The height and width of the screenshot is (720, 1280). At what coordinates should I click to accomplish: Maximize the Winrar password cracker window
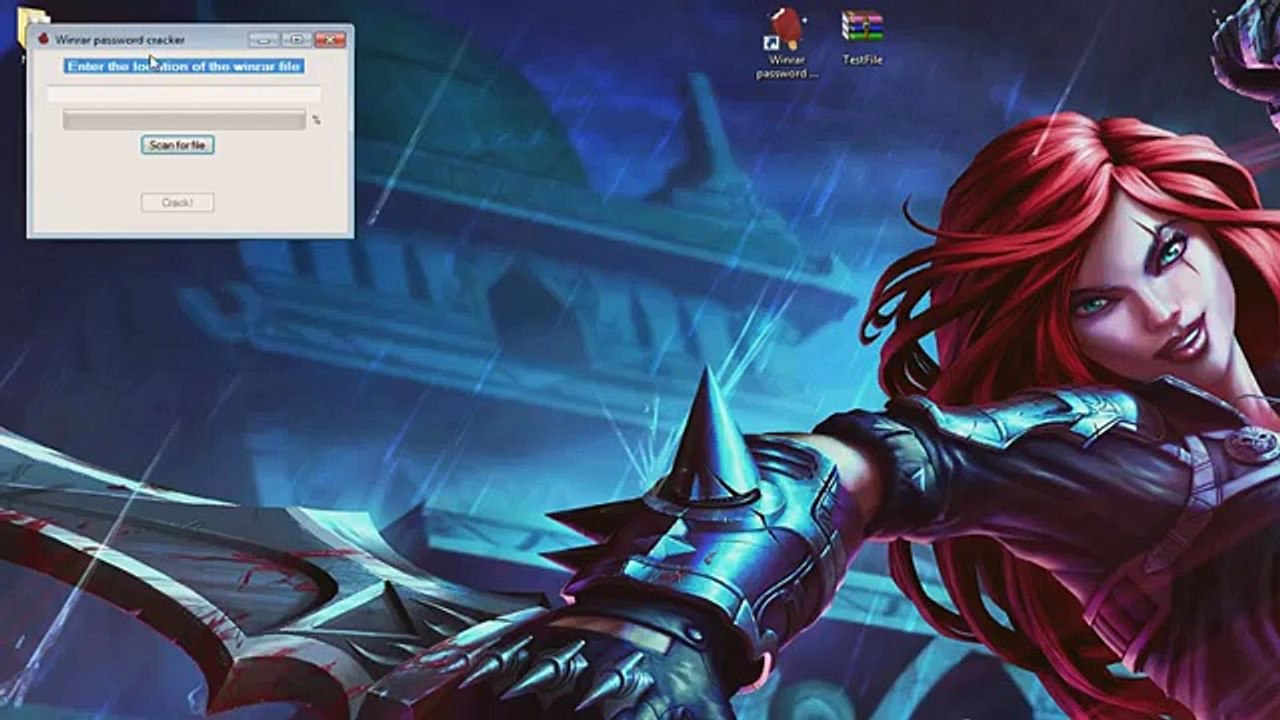coord(296,40)
